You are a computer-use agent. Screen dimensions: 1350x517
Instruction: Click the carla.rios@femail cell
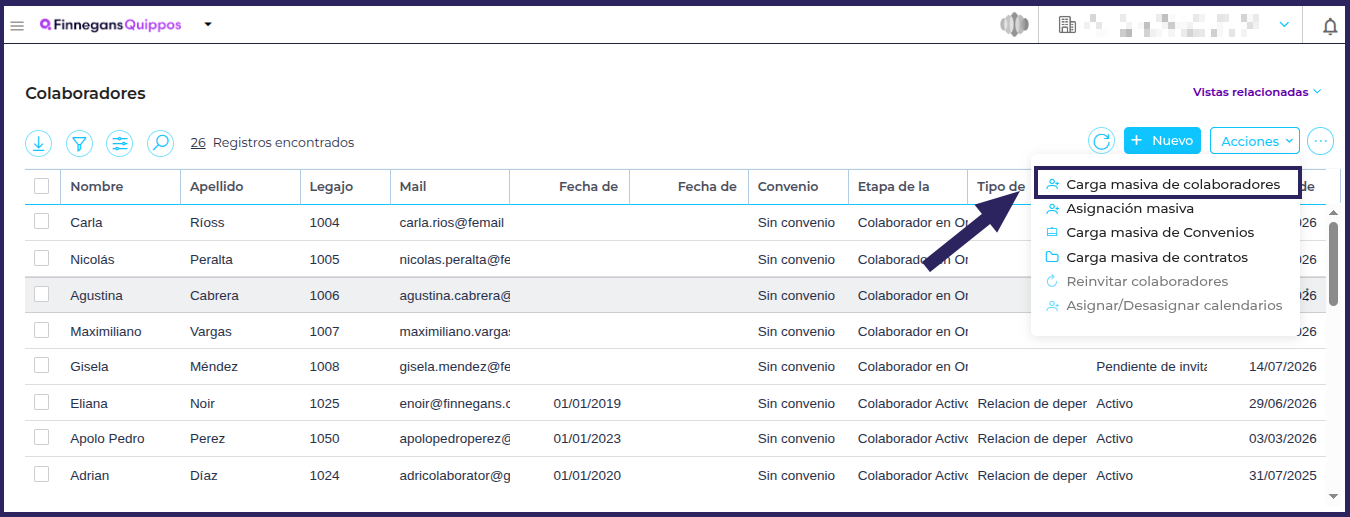pos(452,223)
